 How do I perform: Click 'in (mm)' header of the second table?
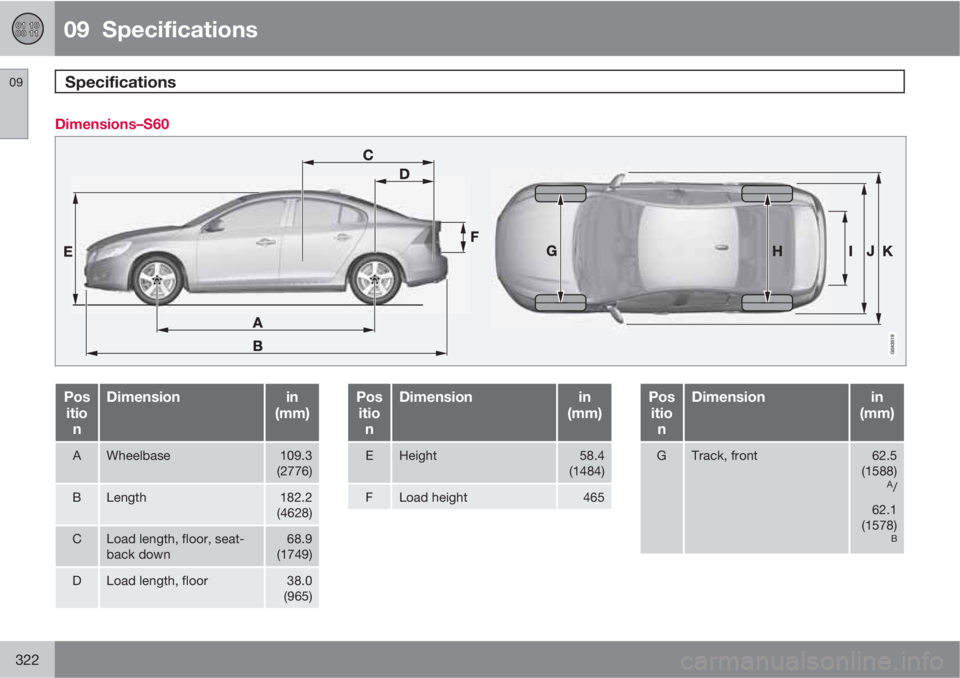585,412
